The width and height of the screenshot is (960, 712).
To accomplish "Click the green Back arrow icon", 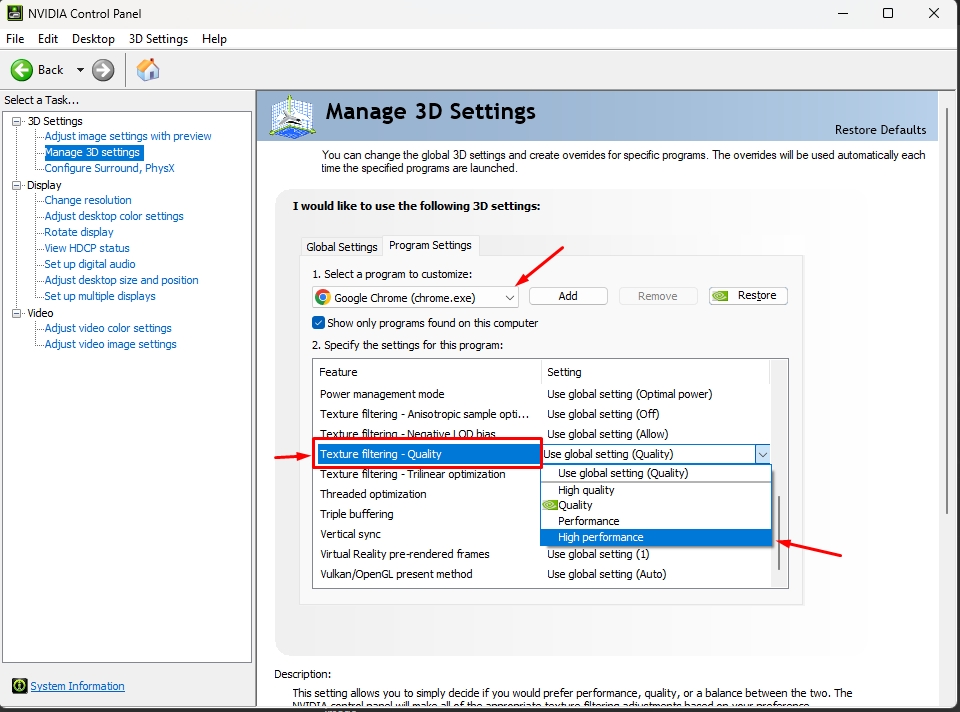I will (22, 70).
